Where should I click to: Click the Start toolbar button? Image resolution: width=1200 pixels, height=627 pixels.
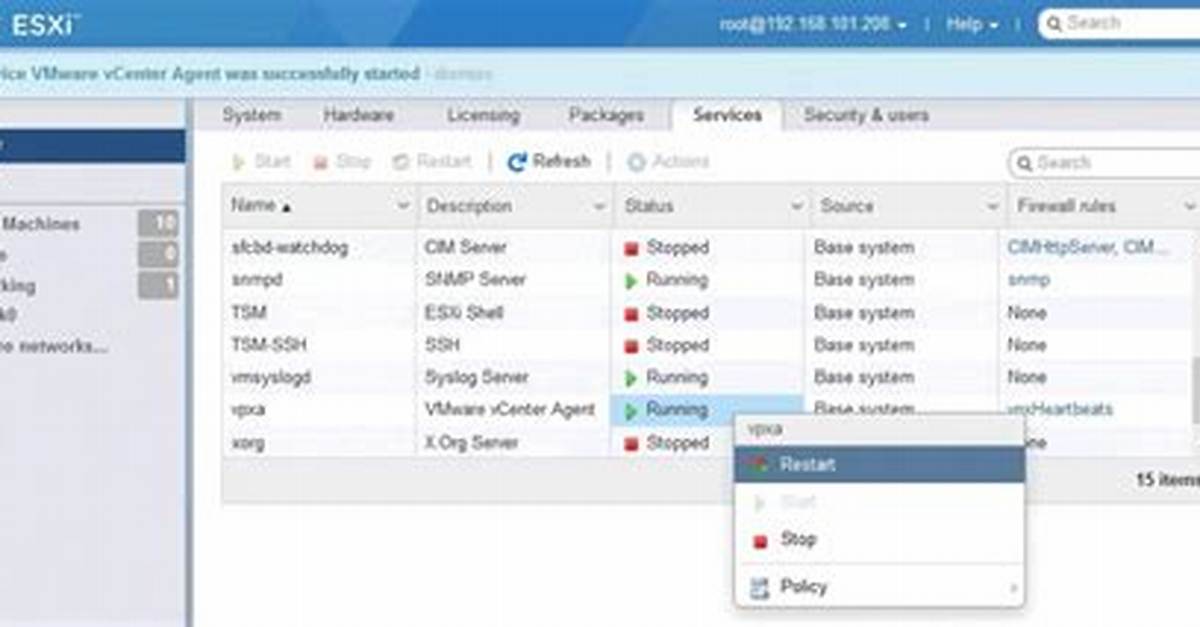click(261, 162)
